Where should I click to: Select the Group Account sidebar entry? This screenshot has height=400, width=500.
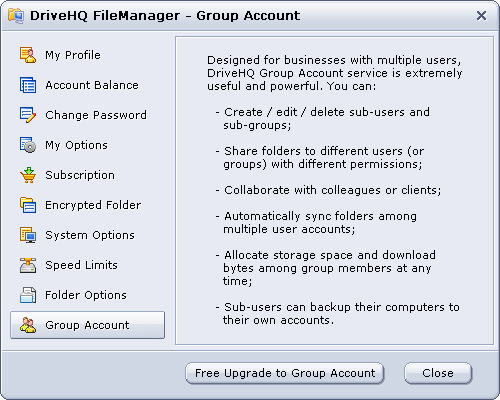(87, 325)
